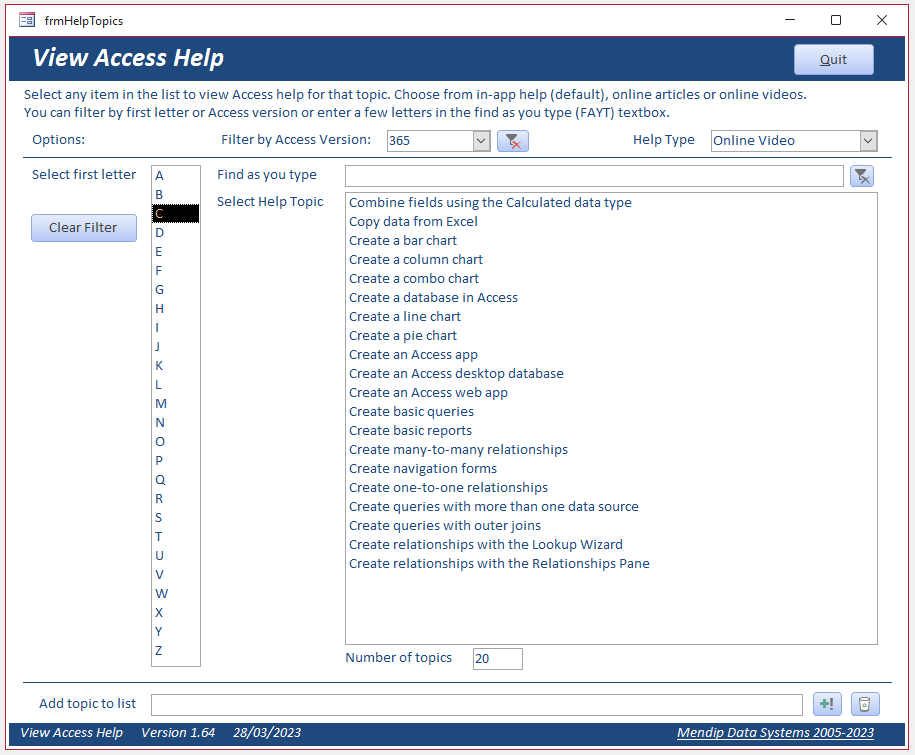
Task: Click the Online Video help type text
Action: click(x=785, y=141)
